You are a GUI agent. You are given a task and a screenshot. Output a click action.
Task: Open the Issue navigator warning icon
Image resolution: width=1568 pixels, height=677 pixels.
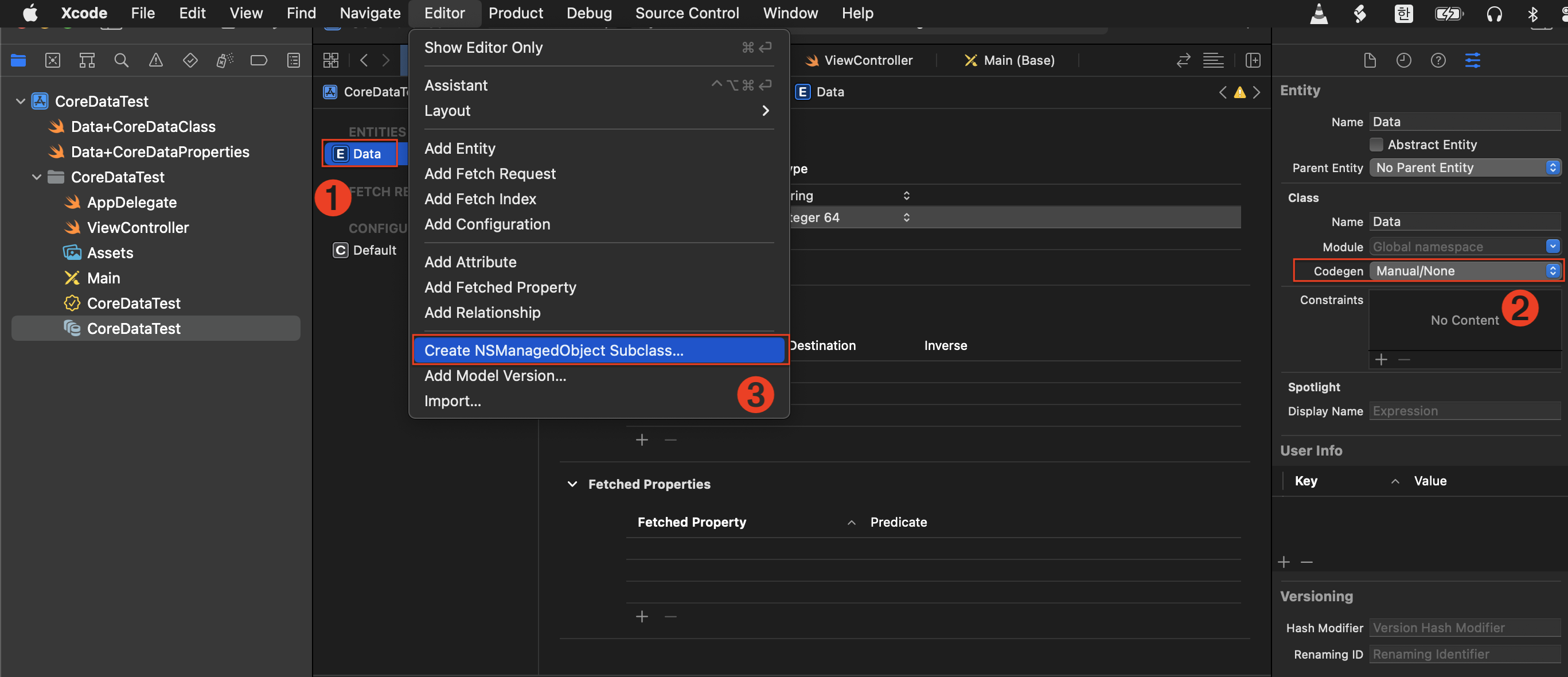(x=156, y=60)
